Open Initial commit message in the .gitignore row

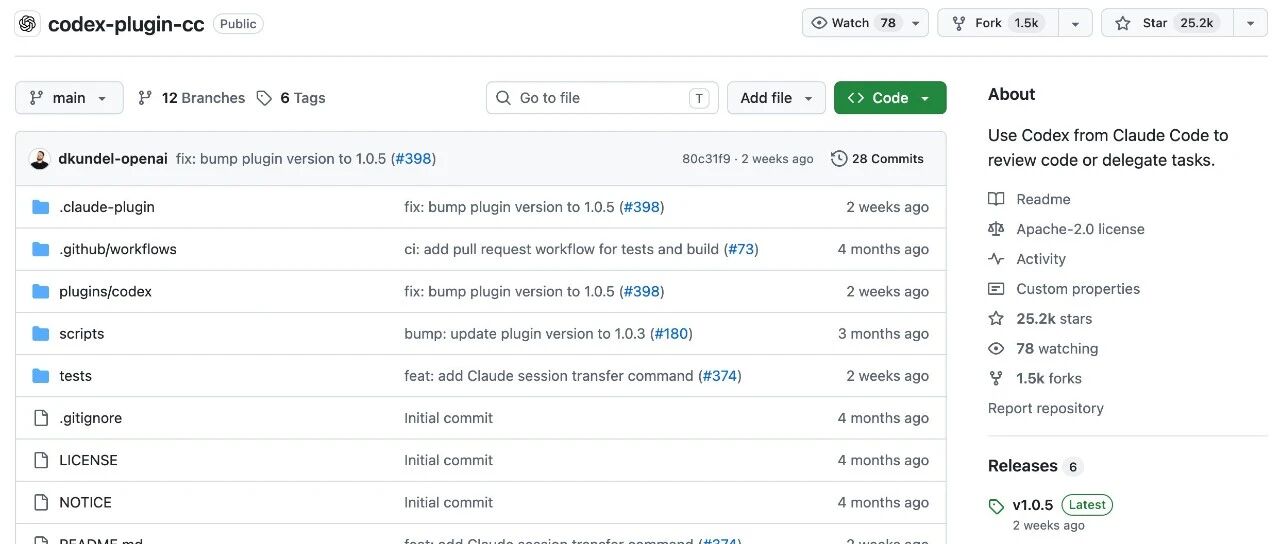(x=448, y=418)
